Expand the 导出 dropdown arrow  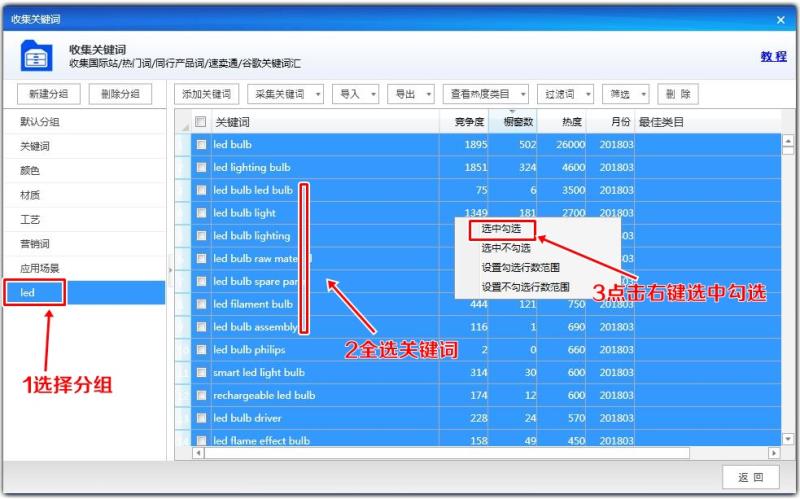[x=428, y=94]
